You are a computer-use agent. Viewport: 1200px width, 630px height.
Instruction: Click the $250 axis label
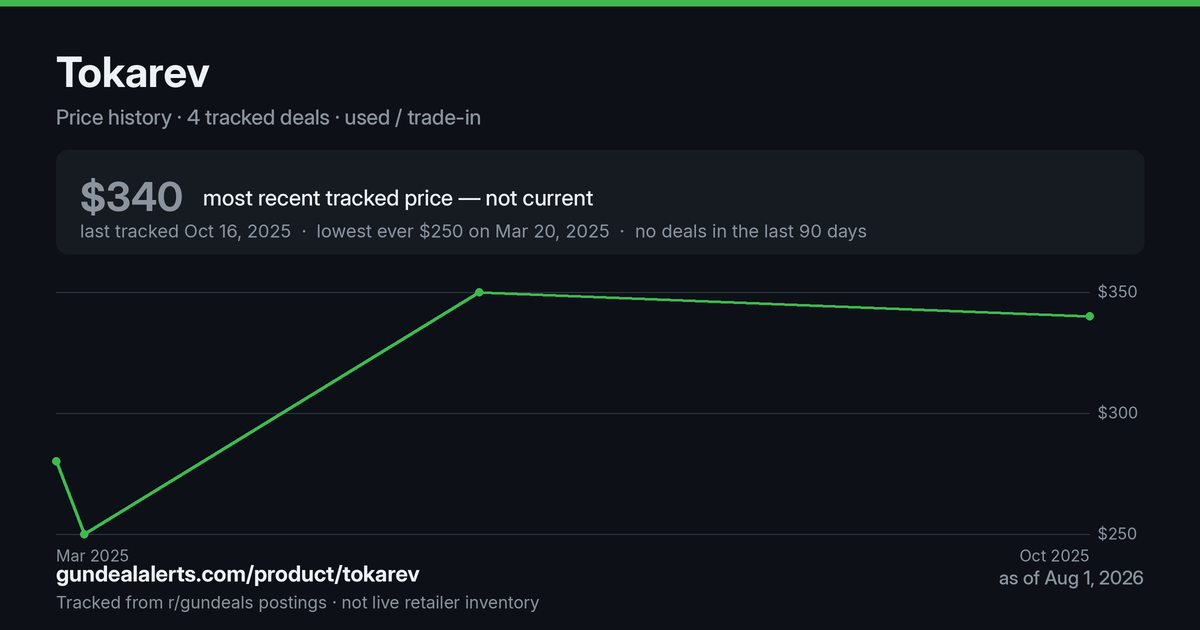(x=1117, y=534)
